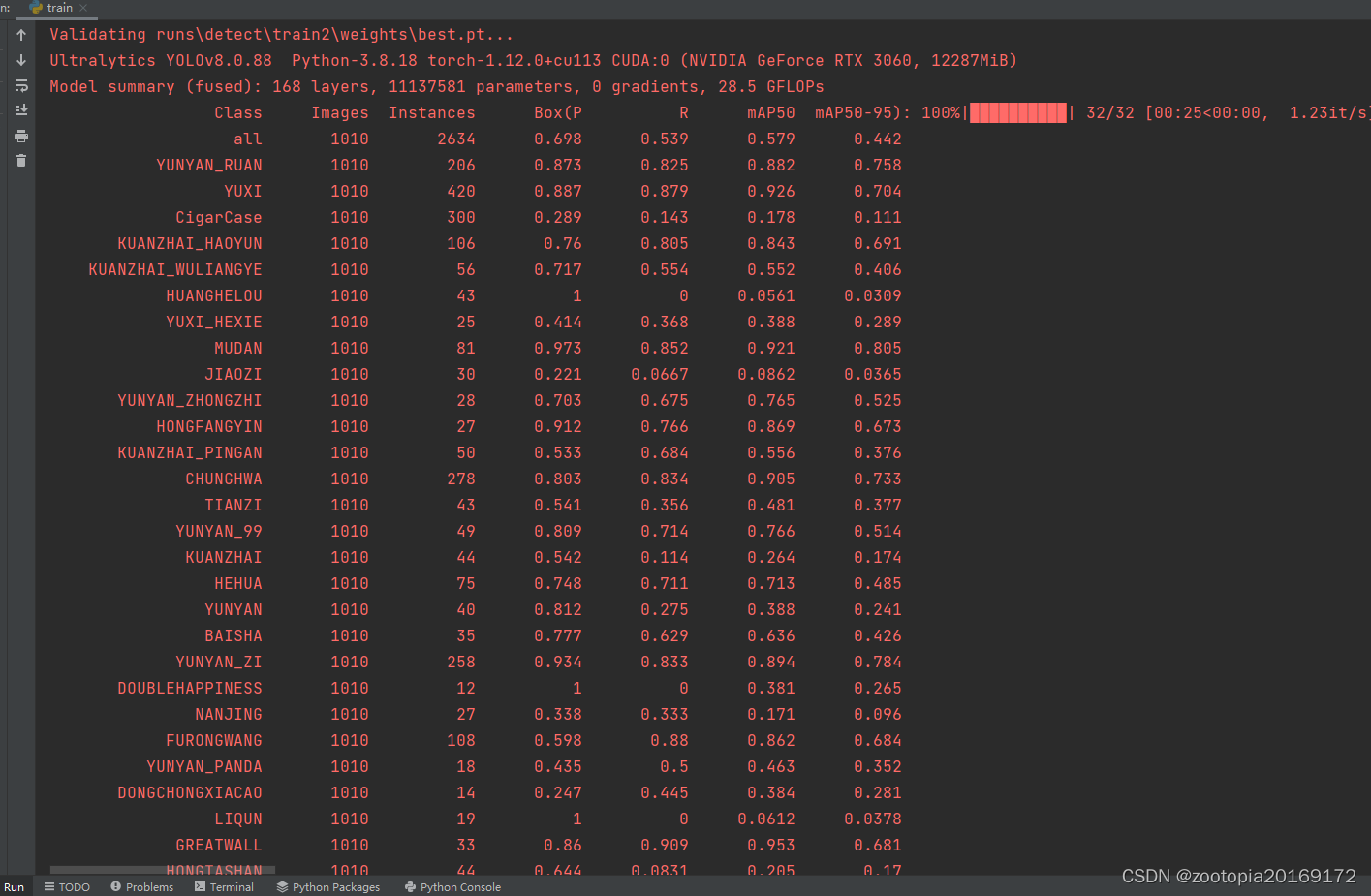
Task: Click the Images column header
Action: 340,113
